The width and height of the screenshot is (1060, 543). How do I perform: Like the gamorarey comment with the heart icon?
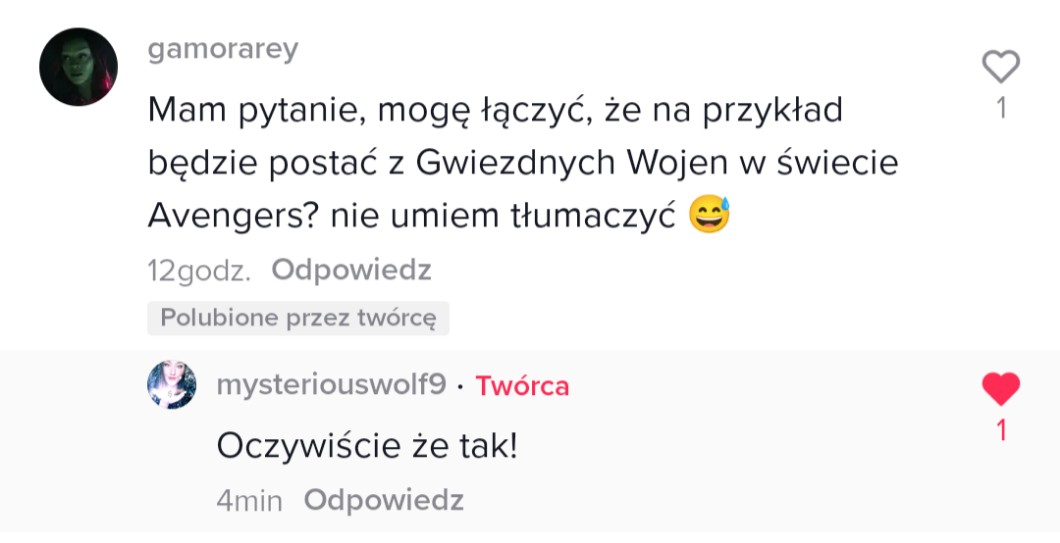(x=1000, y=67)
